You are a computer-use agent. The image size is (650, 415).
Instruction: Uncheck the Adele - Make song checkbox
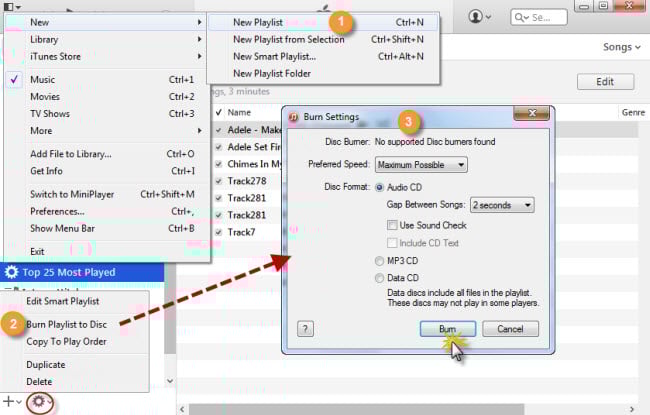pyautogui.click(x=218, y=130)
